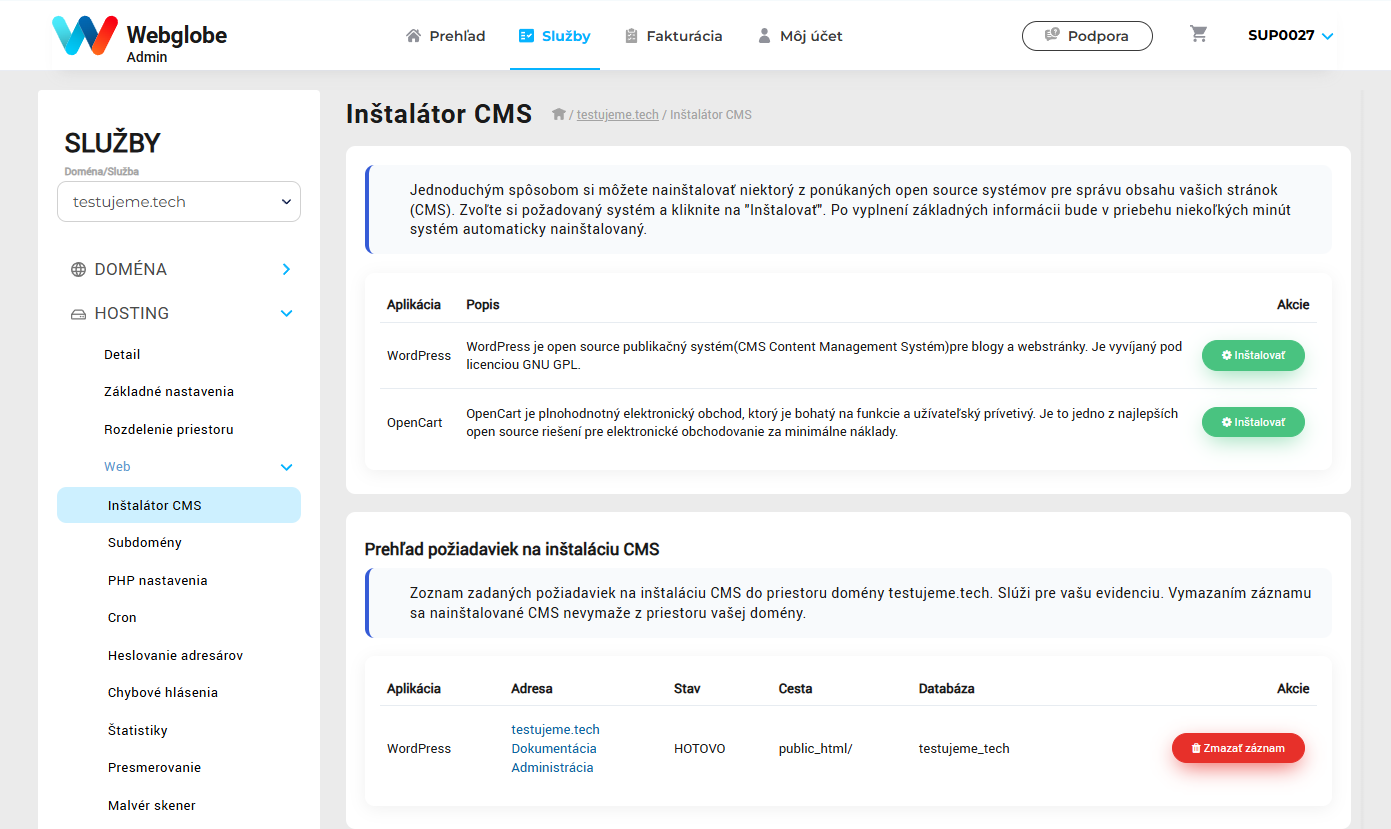The height and width of the screenshot is (829, 1391).
Task: Click the OpenCart application name
Action: (415, 422)
